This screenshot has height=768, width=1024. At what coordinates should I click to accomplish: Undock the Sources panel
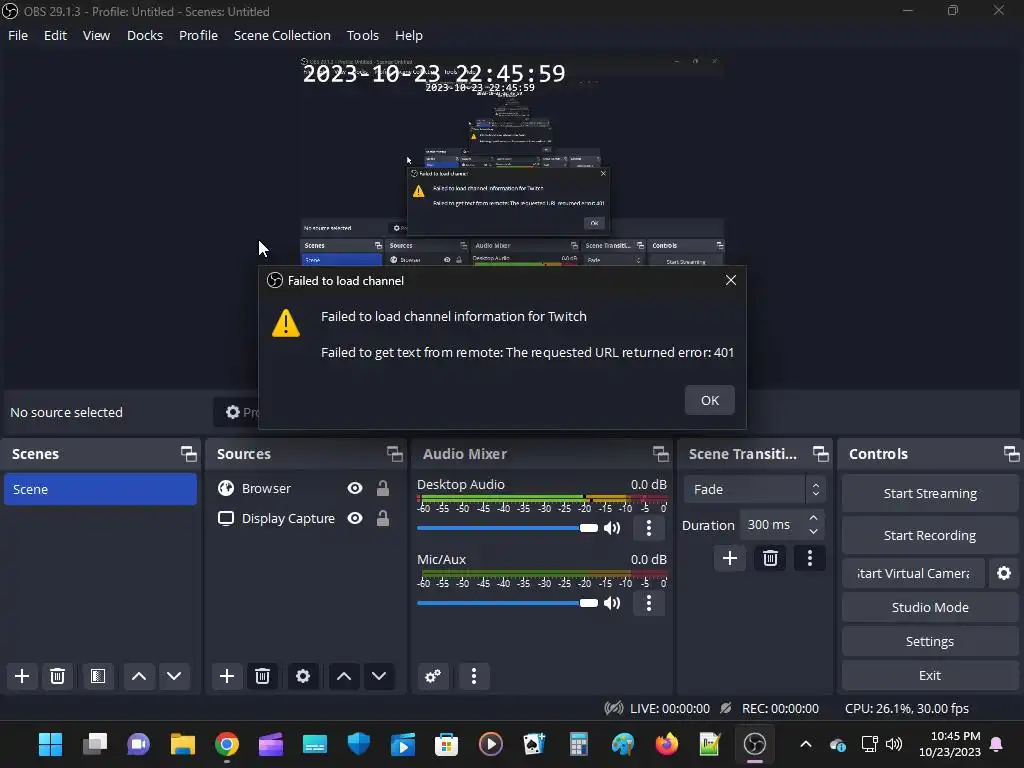394,454
